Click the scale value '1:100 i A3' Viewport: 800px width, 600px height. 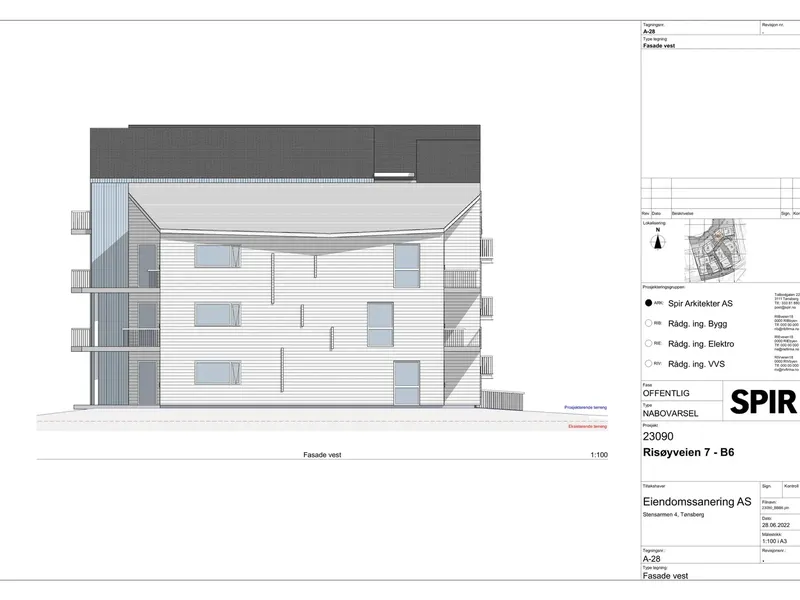pos(774,541)
